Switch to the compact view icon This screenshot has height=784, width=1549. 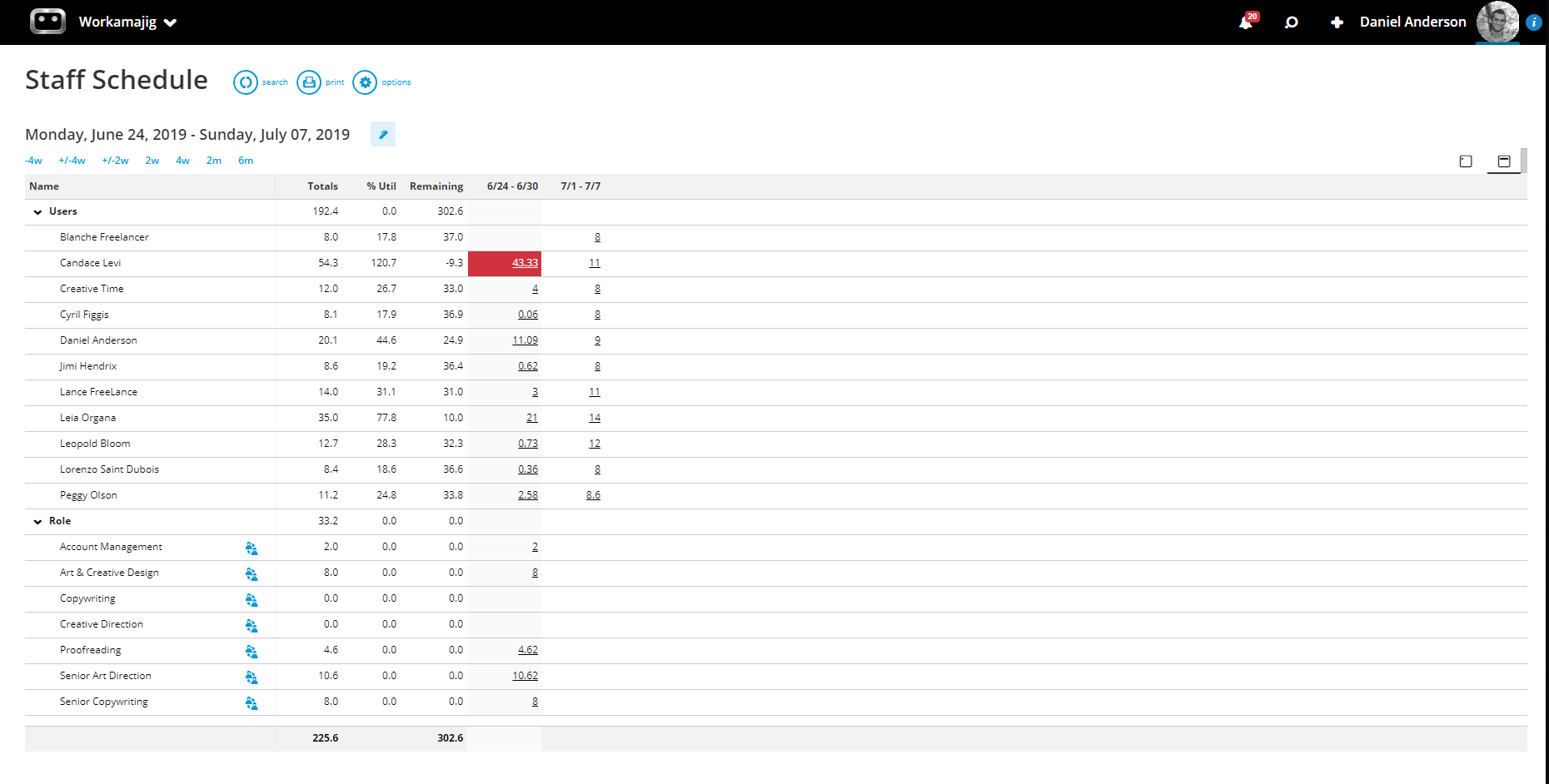pyautogui.click(x=1466, y=161)
